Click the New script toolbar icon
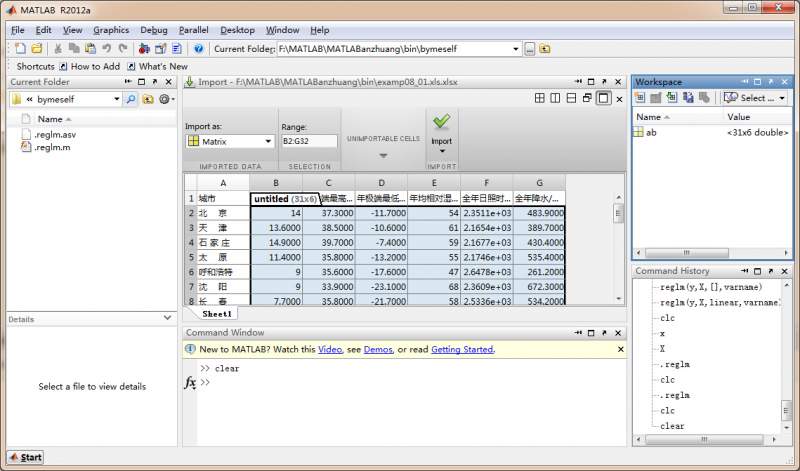Screen dimensions: 800x471 [x=20, y=48]
